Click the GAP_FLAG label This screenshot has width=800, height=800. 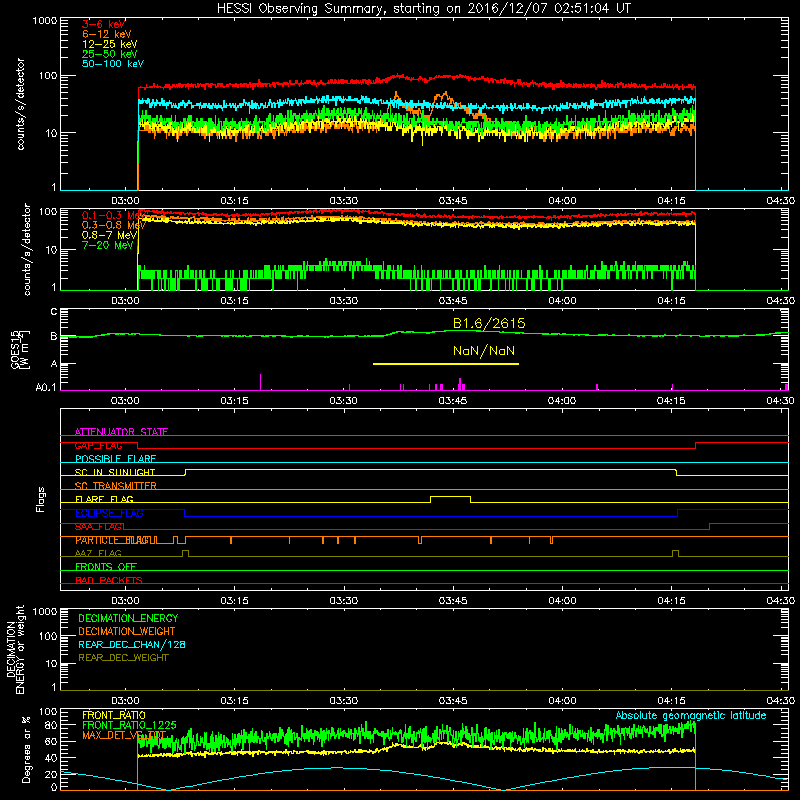[99, 445]
